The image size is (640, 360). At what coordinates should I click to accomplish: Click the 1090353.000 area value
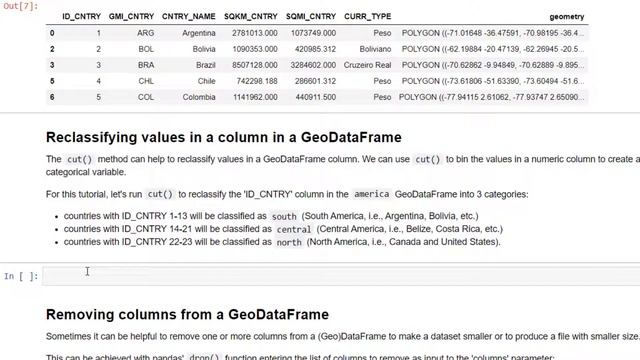tap(255, 49)
